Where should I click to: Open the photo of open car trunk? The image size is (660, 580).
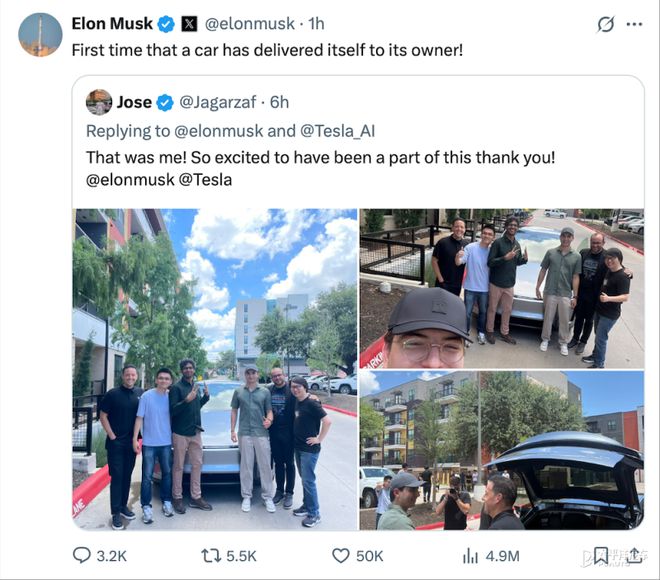[502, 450]
